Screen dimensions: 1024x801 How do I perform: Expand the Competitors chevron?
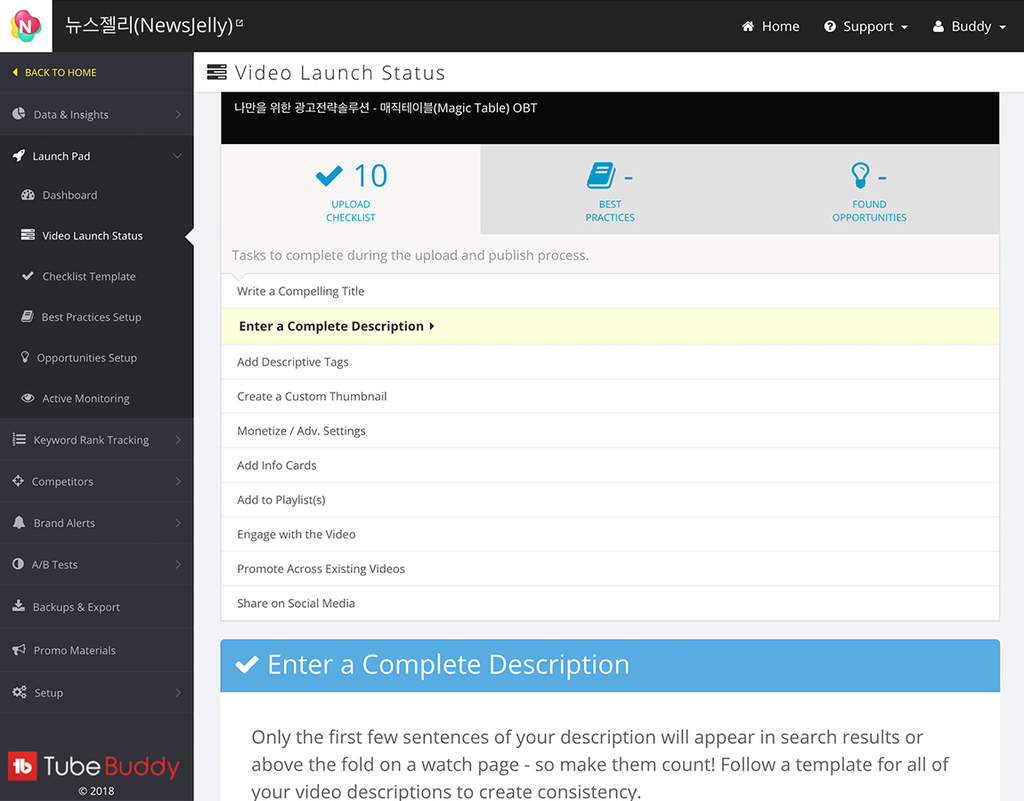pyautogui.click(x=178, y=481)
